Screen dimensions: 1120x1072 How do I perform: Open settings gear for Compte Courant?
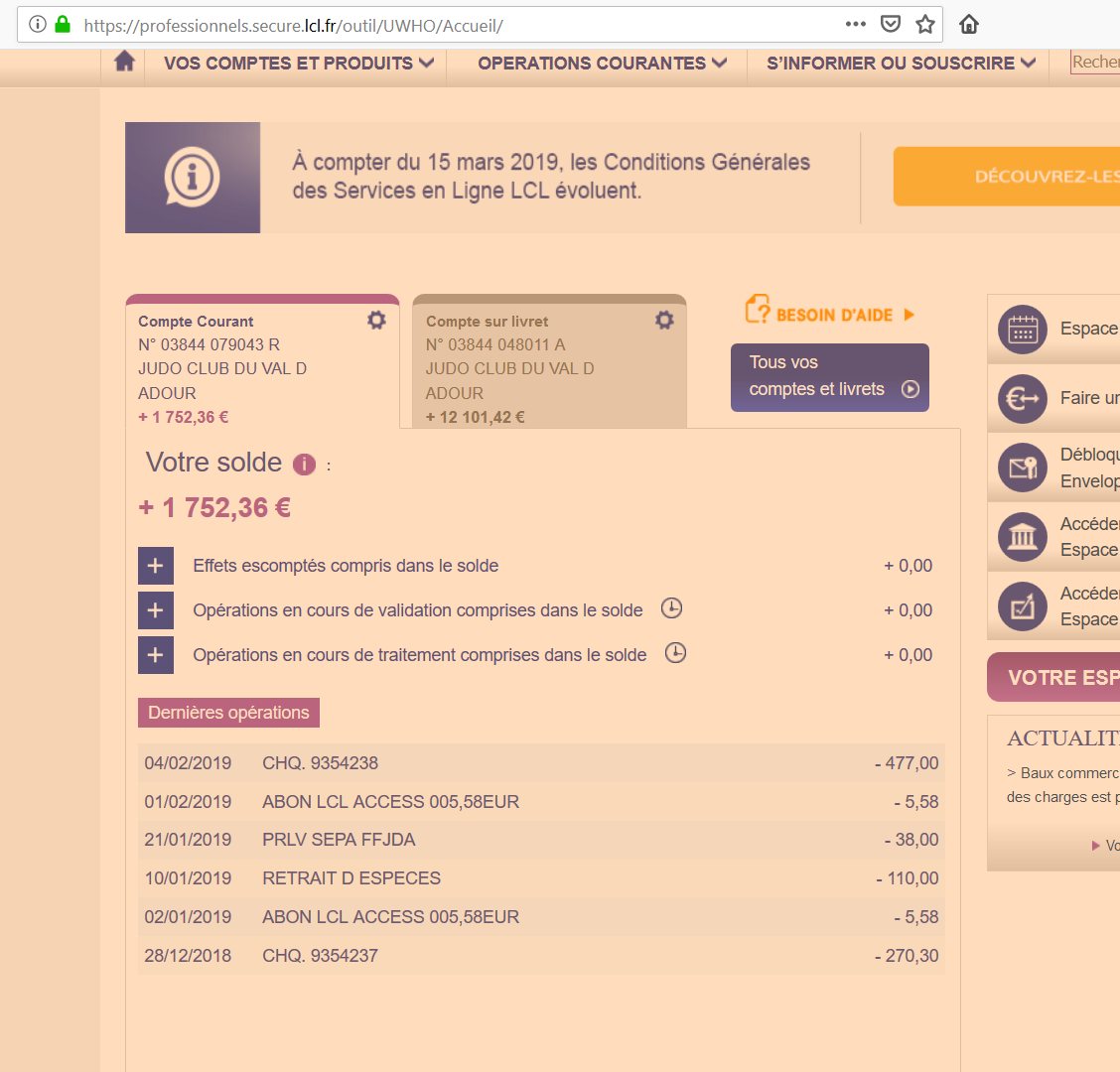pyautogui.click(x=376, y=320)
